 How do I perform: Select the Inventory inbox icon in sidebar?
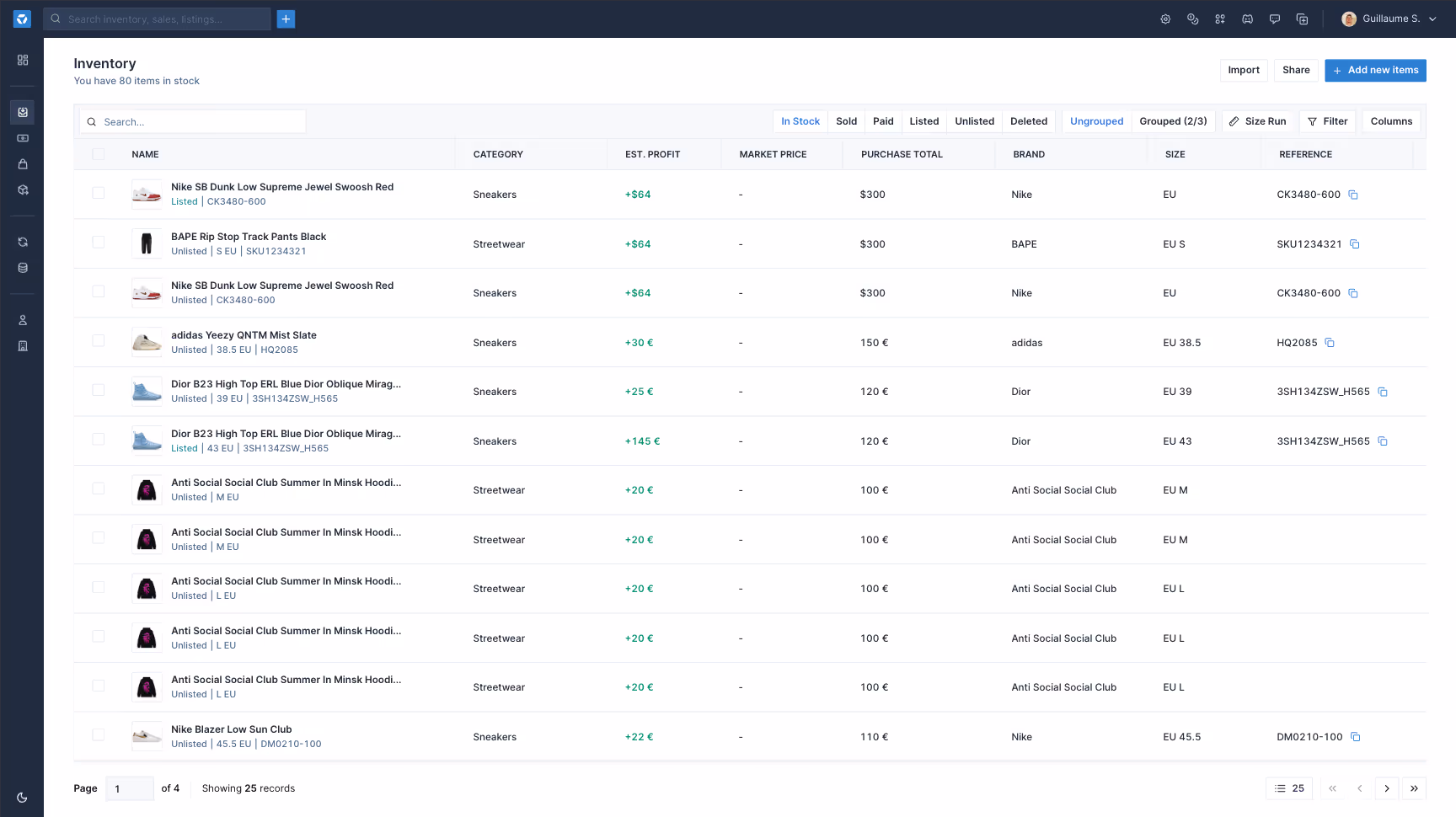coord(23,112)
